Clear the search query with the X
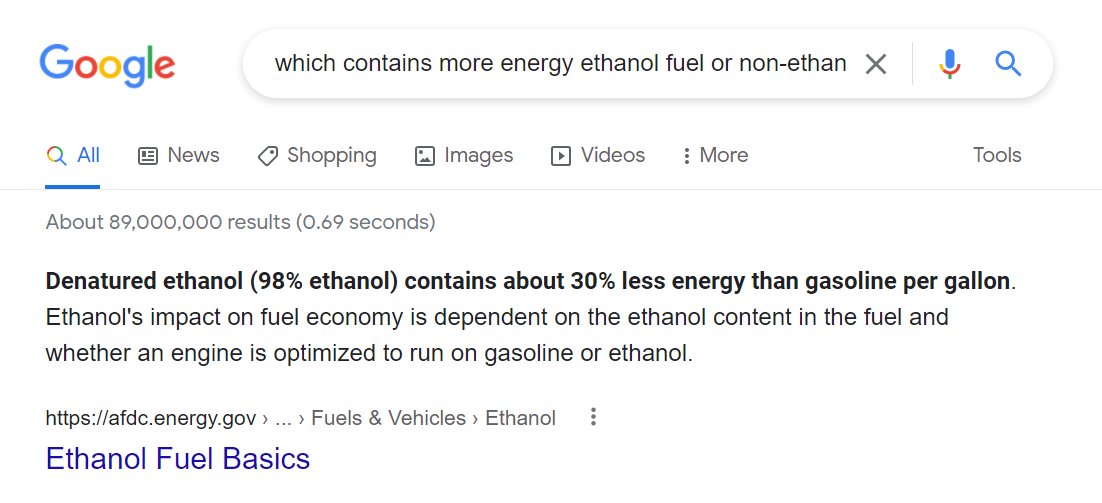 875,65
